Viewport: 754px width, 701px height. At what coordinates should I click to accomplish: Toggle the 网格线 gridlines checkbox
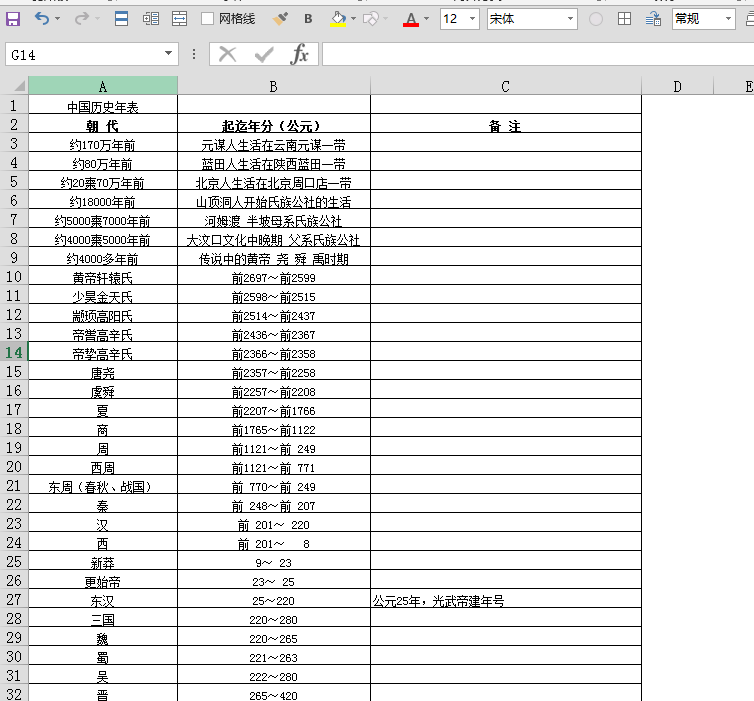point(207,19)
